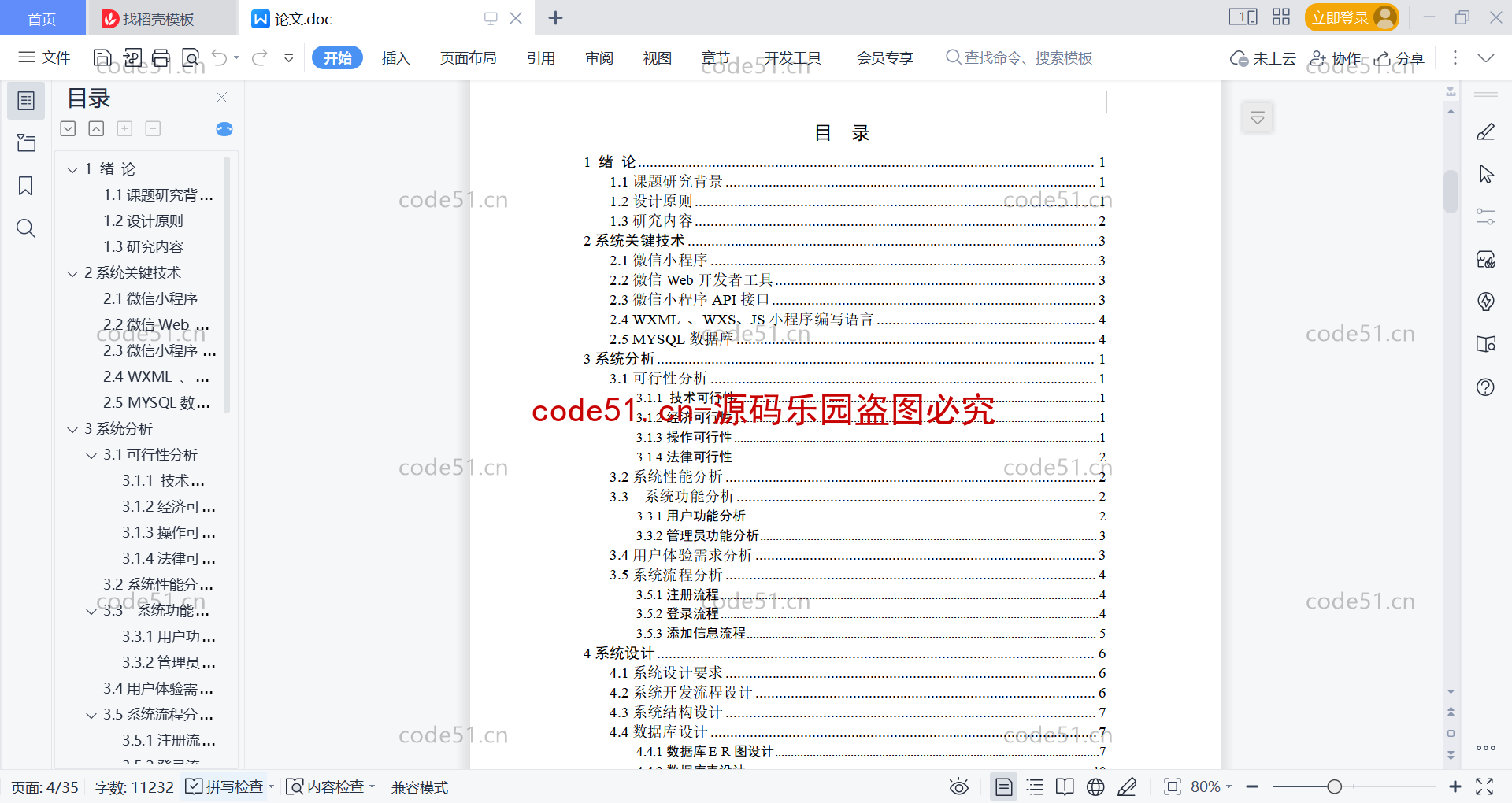
Task: Open the properties settings icon on the right sidebar
Action: (x=1485, y=216)
